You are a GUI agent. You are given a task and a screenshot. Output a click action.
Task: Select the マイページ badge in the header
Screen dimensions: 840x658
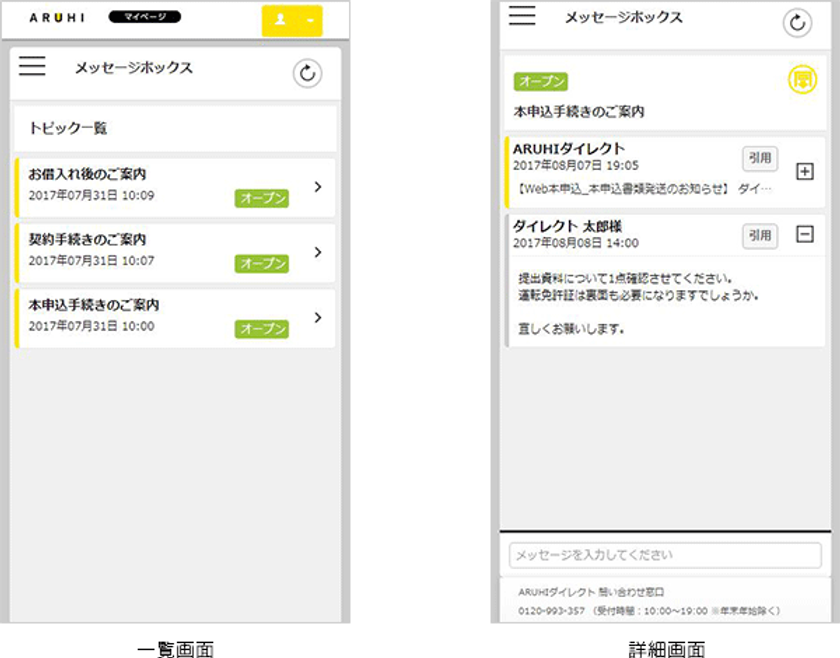pos(144,17)
